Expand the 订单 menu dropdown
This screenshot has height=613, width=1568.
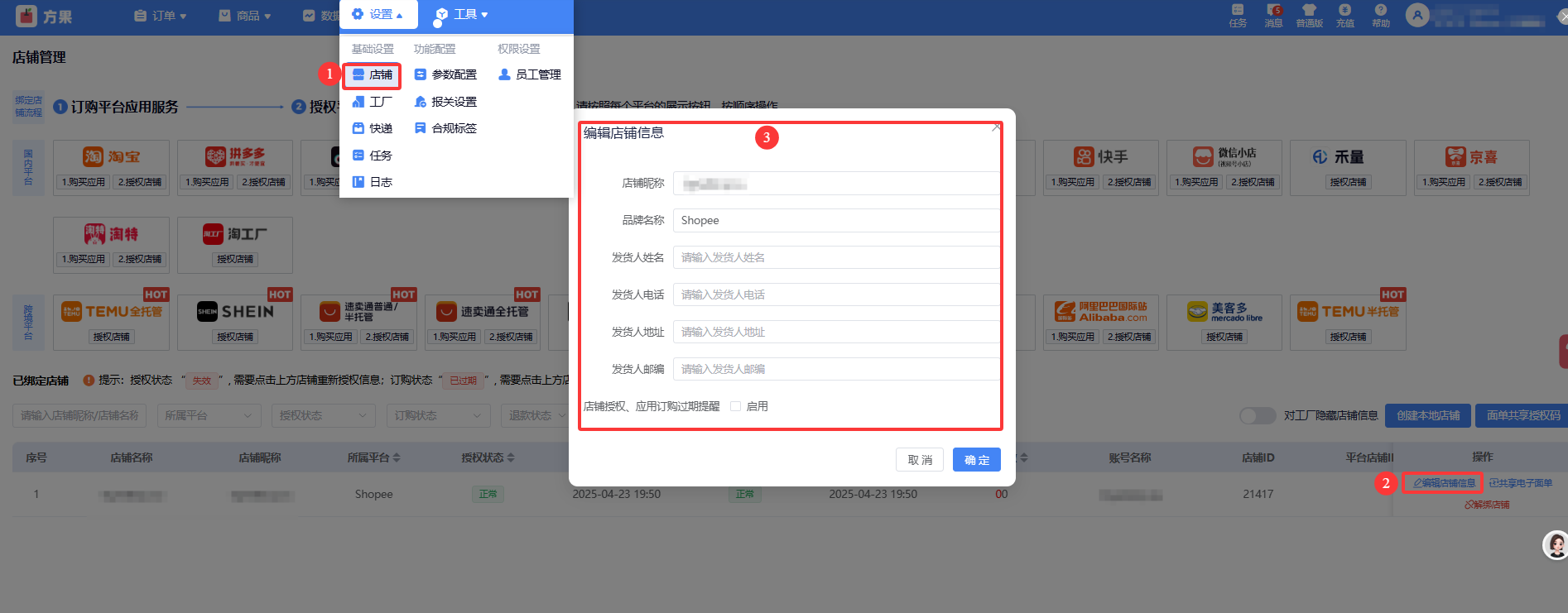click(161, 16)
